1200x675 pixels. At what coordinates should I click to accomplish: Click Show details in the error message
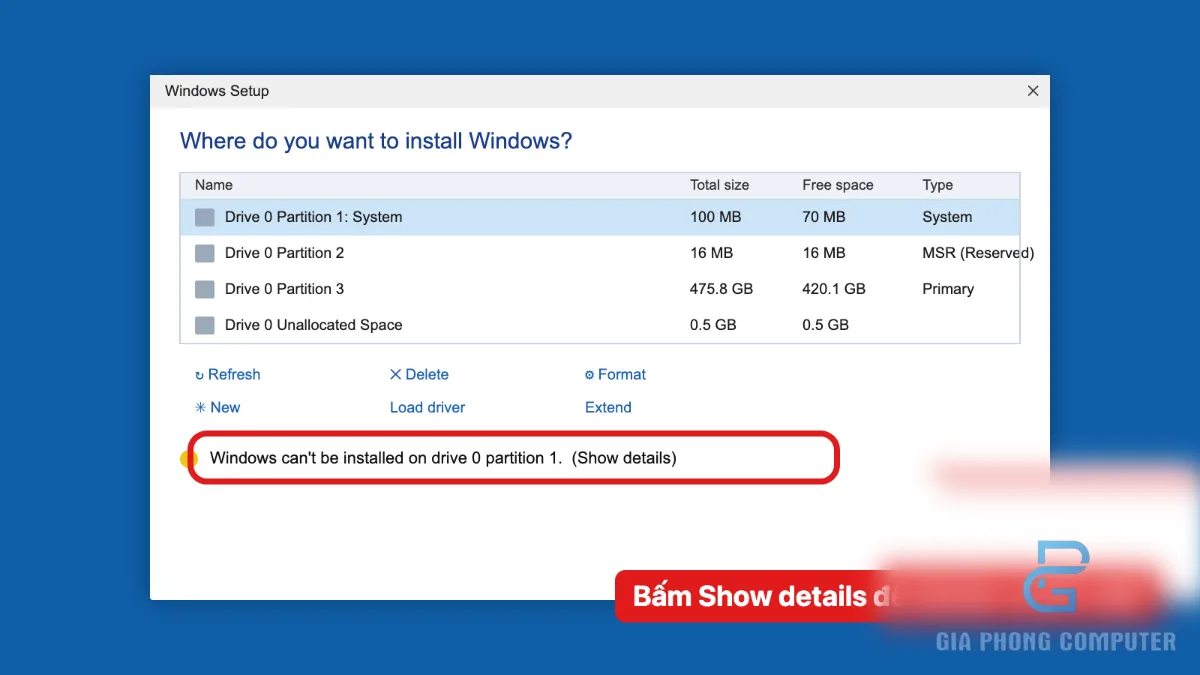coord(624,458)
